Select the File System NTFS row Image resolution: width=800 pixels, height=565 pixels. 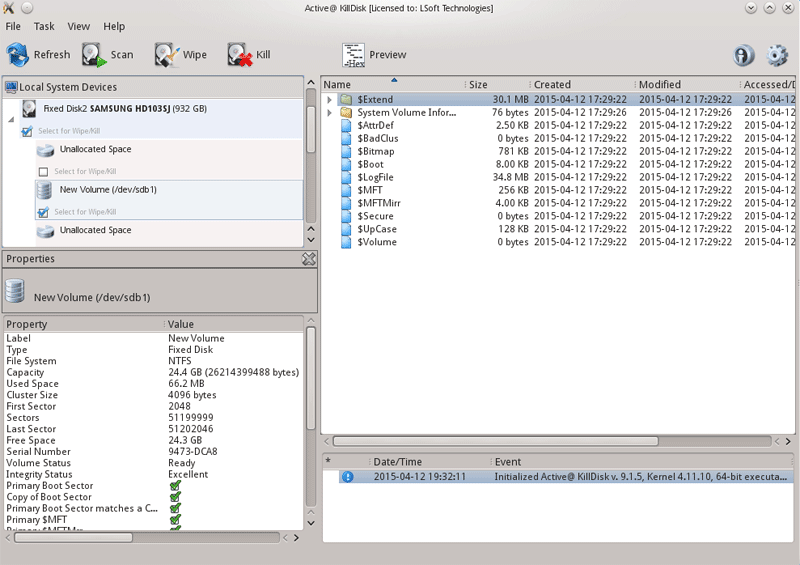point(154,361)
